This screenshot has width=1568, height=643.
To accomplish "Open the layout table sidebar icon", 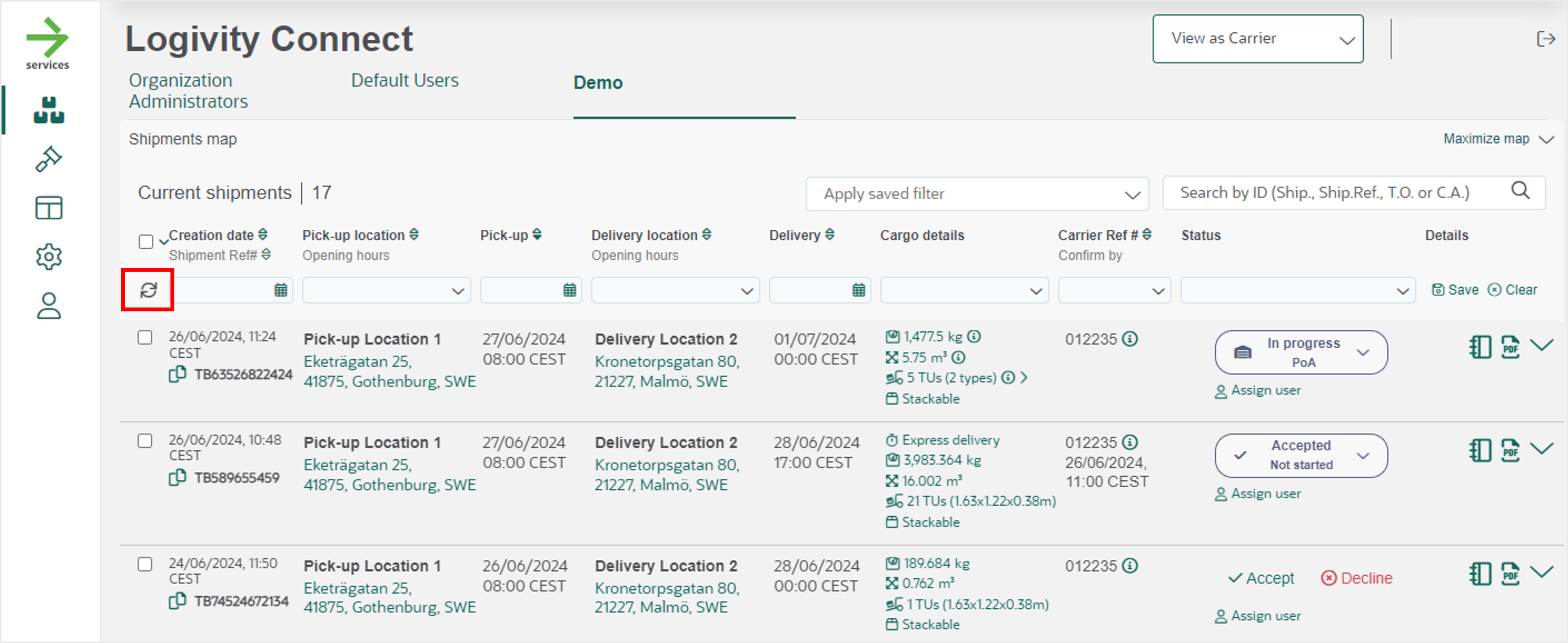I will tap(49, 208).
